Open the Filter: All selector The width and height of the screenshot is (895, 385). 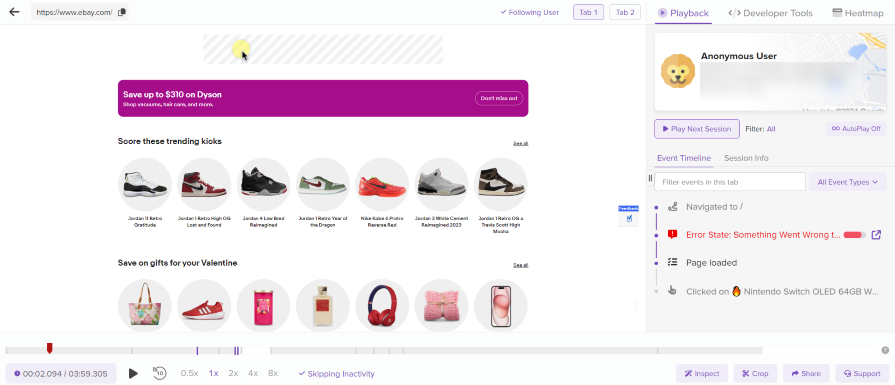pyautogui.click(x=760, y=129)
